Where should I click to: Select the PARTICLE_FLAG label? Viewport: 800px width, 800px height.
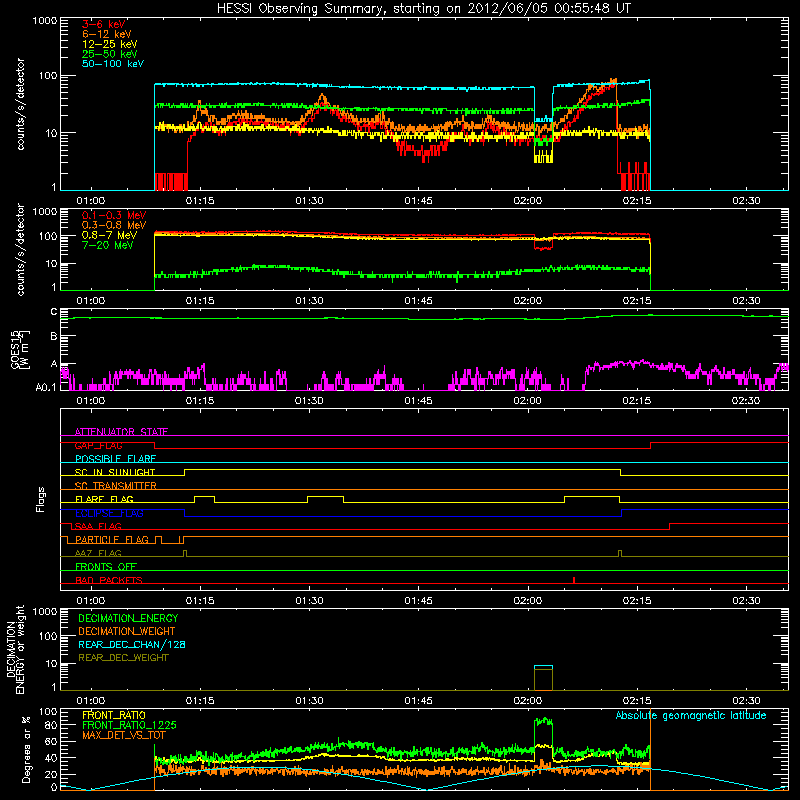pyautogui.click(x=112, y=539)
